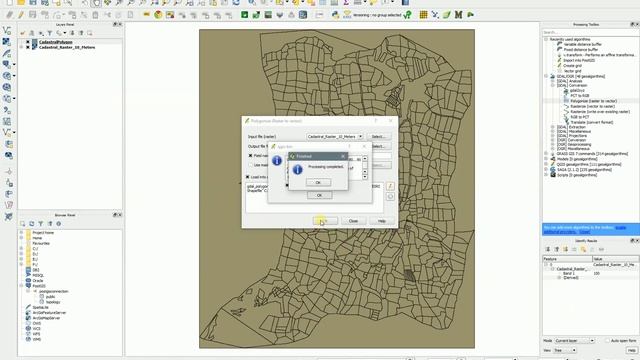Click Help button in Identify Results panel
Viewport: 640px width, 360px height.
pos(631,350)
